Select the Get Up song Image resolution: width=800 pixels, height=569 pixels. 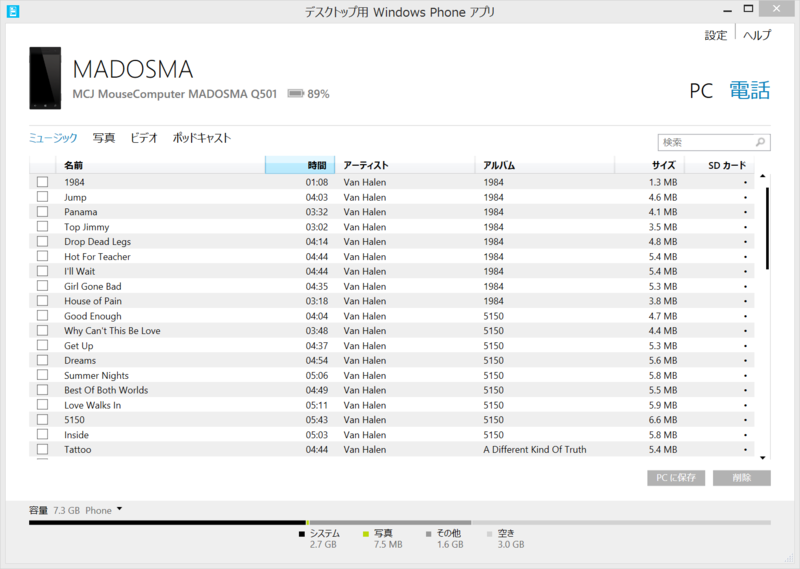79,345
